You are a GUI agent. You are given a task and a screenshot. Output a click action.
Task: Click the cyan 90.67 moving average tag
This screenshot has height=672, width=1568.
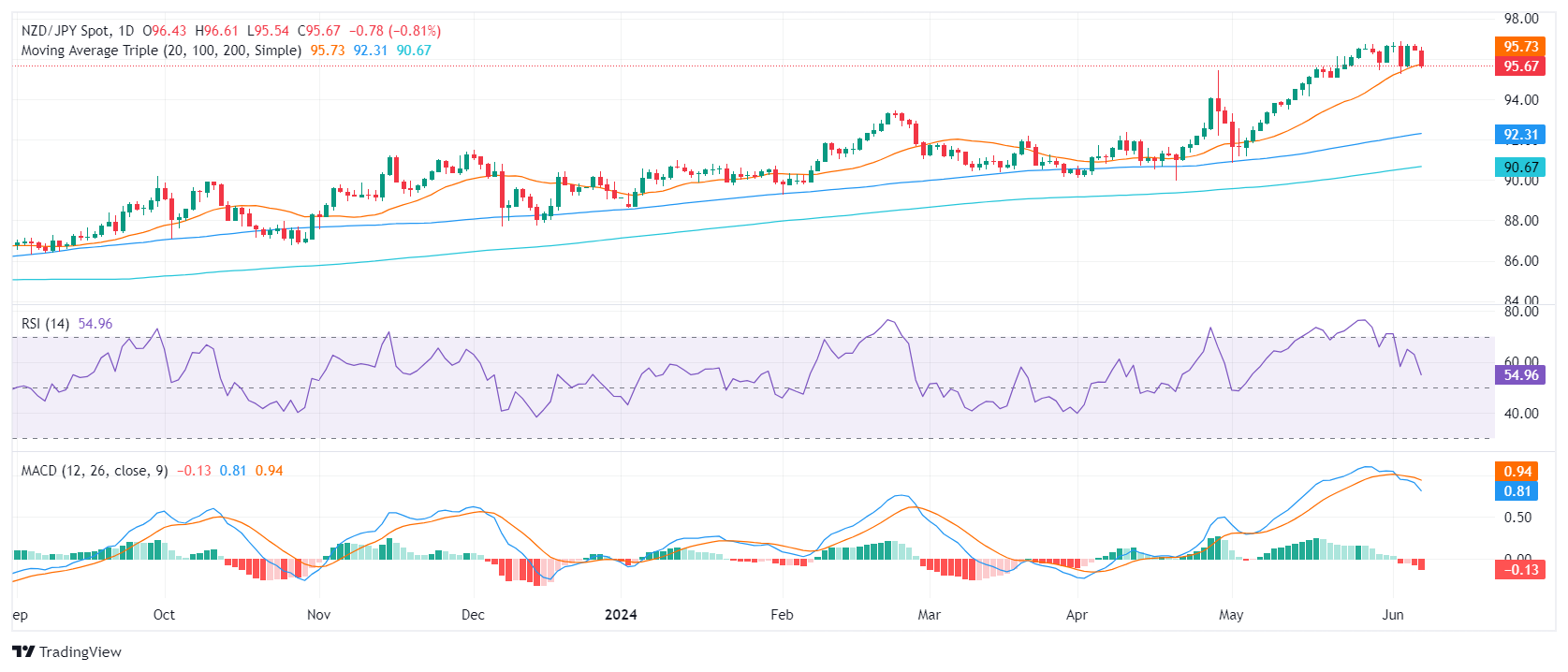point(1520,168)
